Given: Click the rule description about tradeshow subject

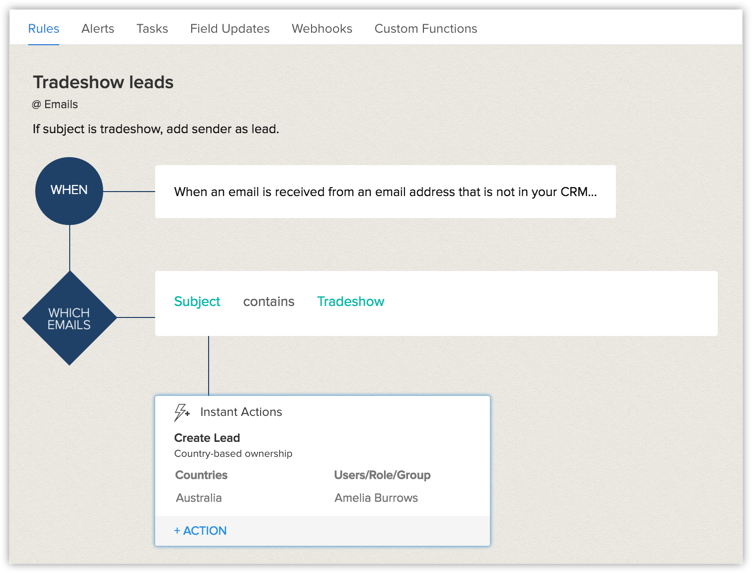Looking at the screenshot, I should (156, 129).
